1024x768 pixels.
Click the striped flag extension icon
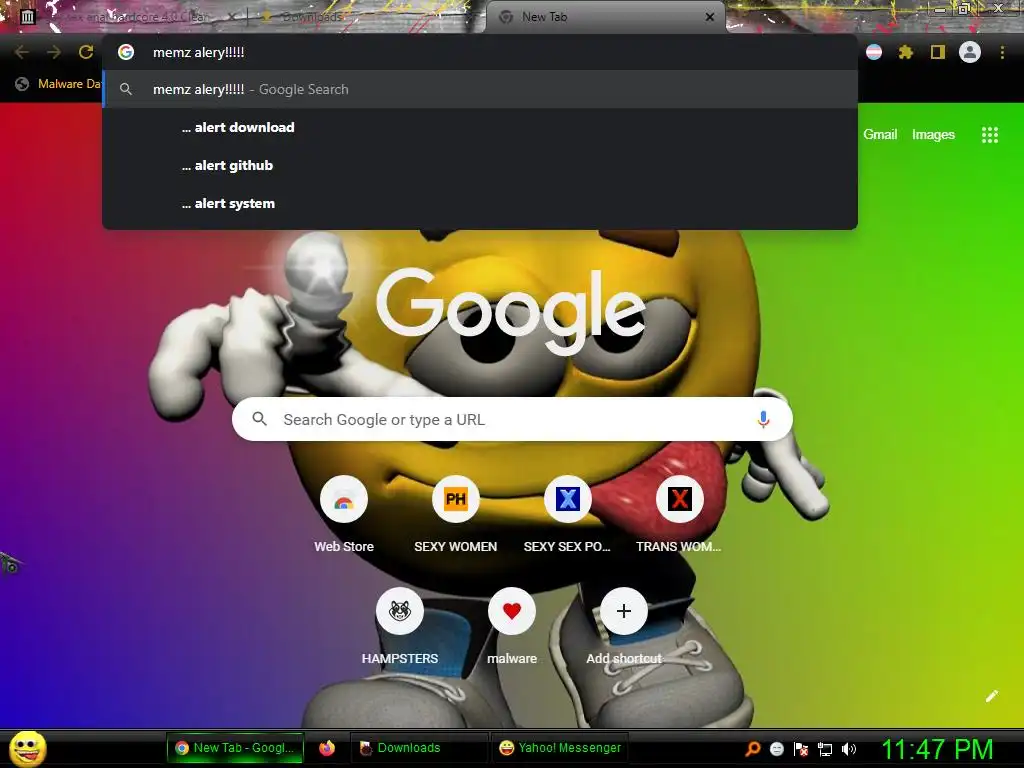click(874, 52)
